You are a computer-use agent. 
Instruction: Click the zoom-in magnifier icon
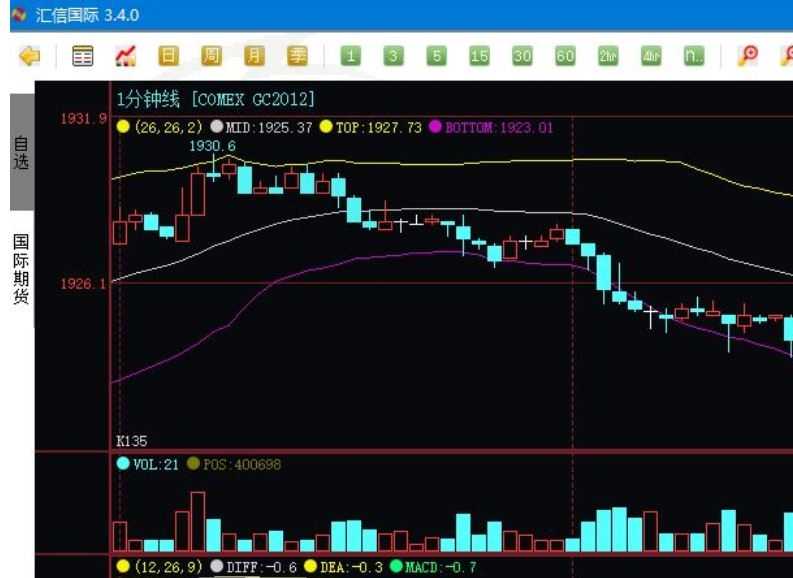(x=748, y=56)
